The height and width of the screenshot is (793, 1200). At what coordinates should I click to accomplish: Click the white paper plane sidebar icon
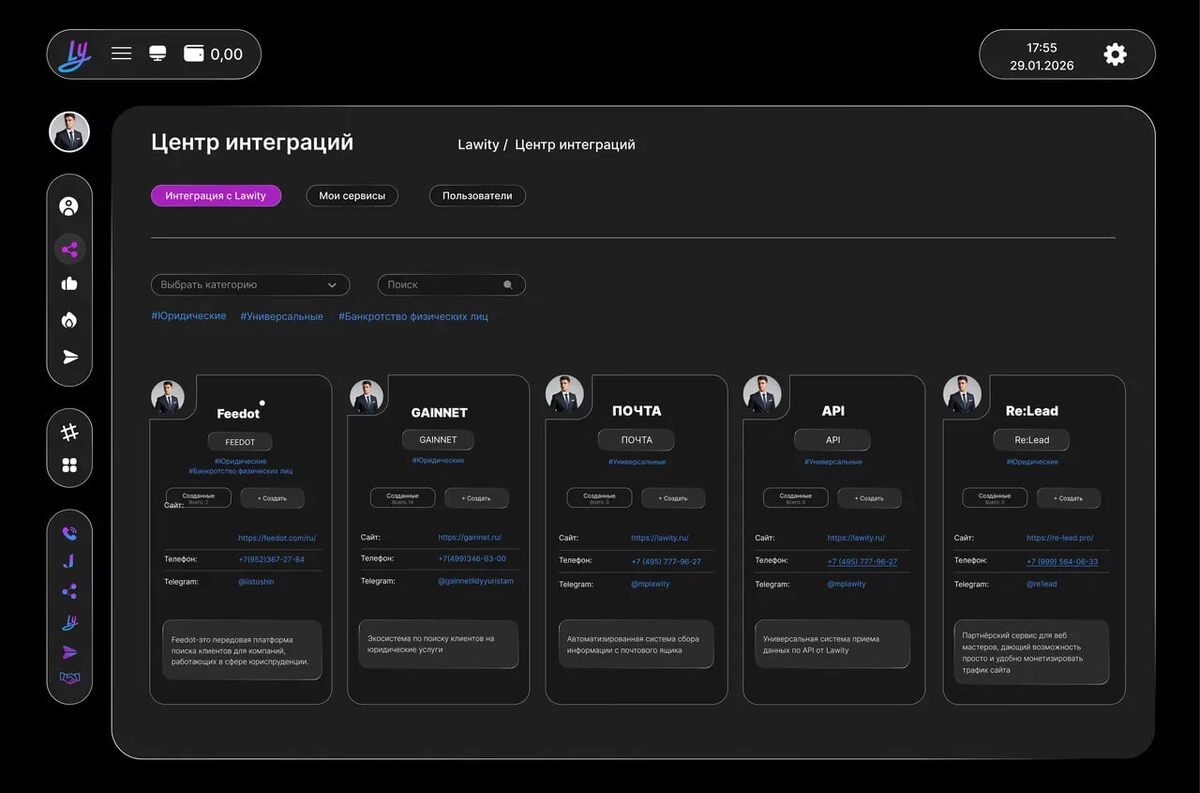(70, 357)
